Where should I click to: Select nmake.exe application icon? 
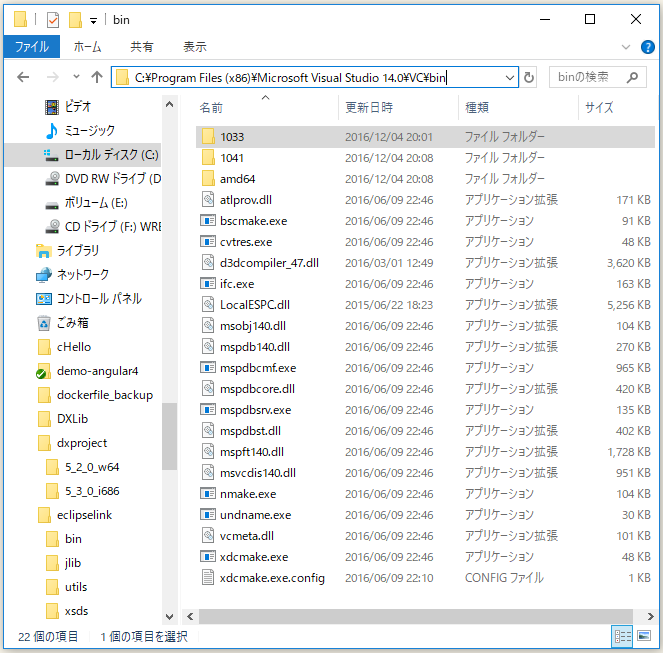(x=208, y=494)
